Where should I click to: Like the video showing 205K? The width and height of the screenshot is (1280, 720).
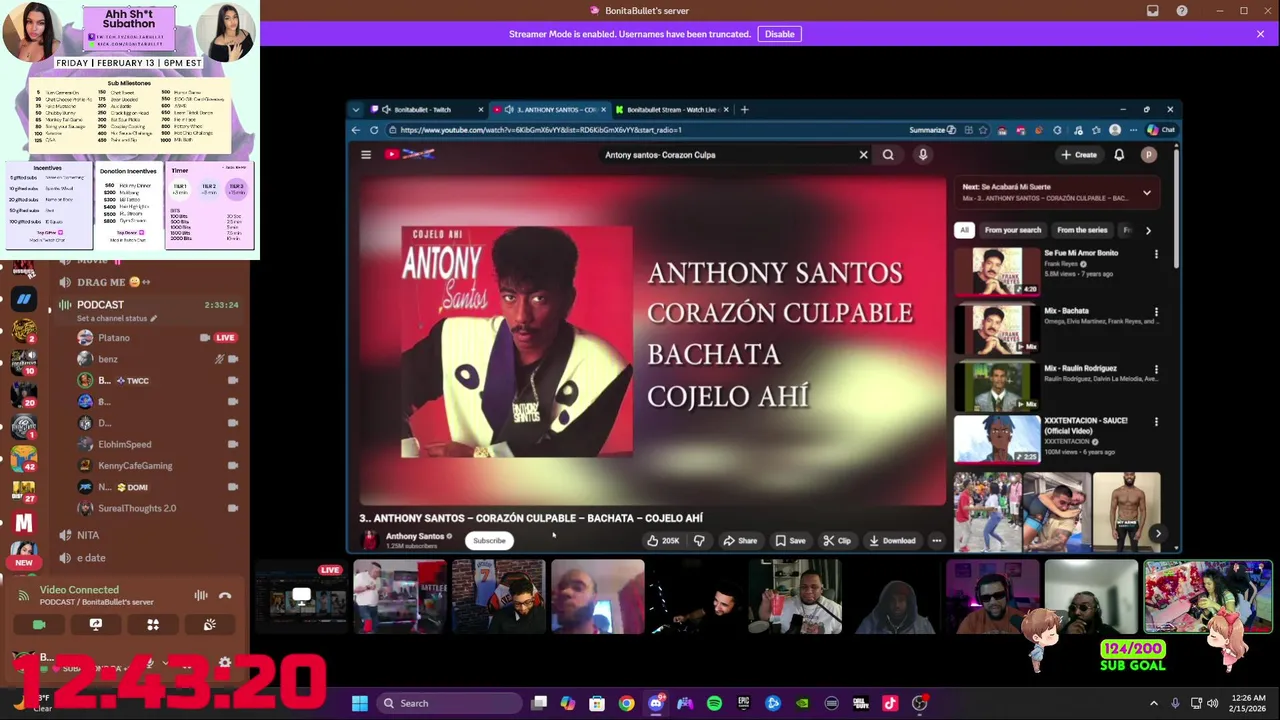661,541
